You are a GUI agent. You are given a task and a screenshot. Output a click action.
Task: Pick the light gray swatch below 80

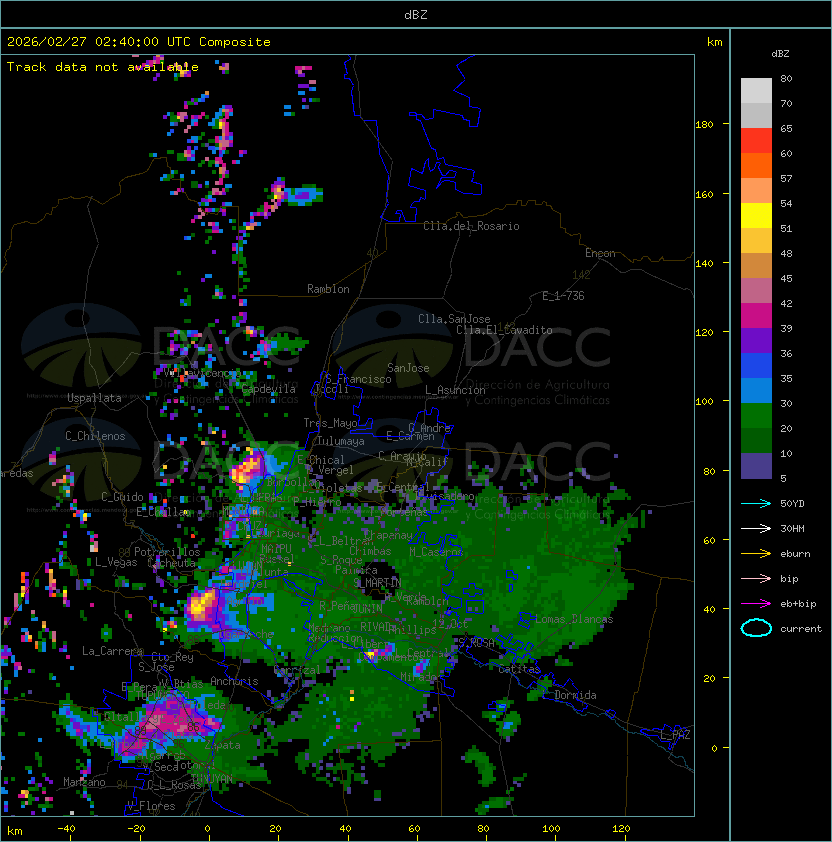[756, 90]
